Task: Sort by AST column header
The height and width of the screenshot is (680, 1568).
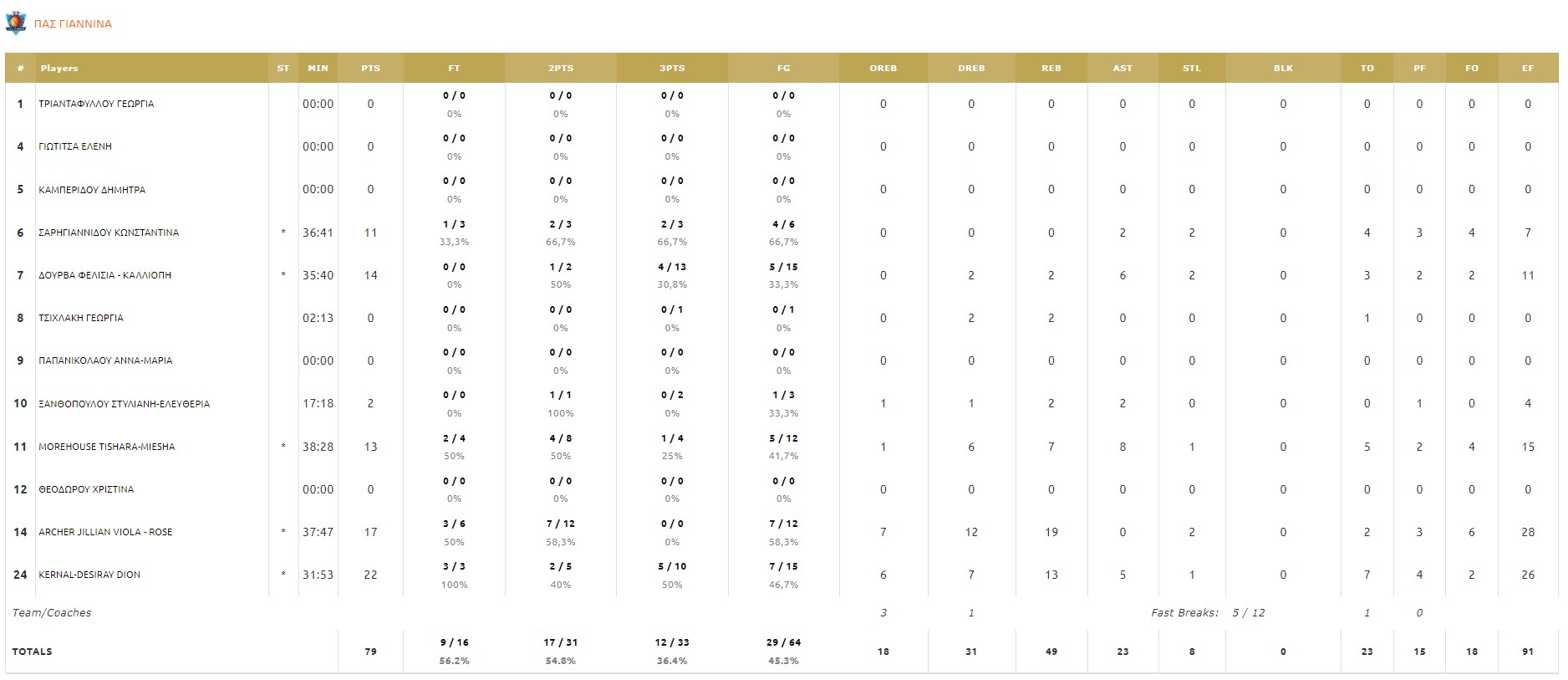Action: point(1123,69)
